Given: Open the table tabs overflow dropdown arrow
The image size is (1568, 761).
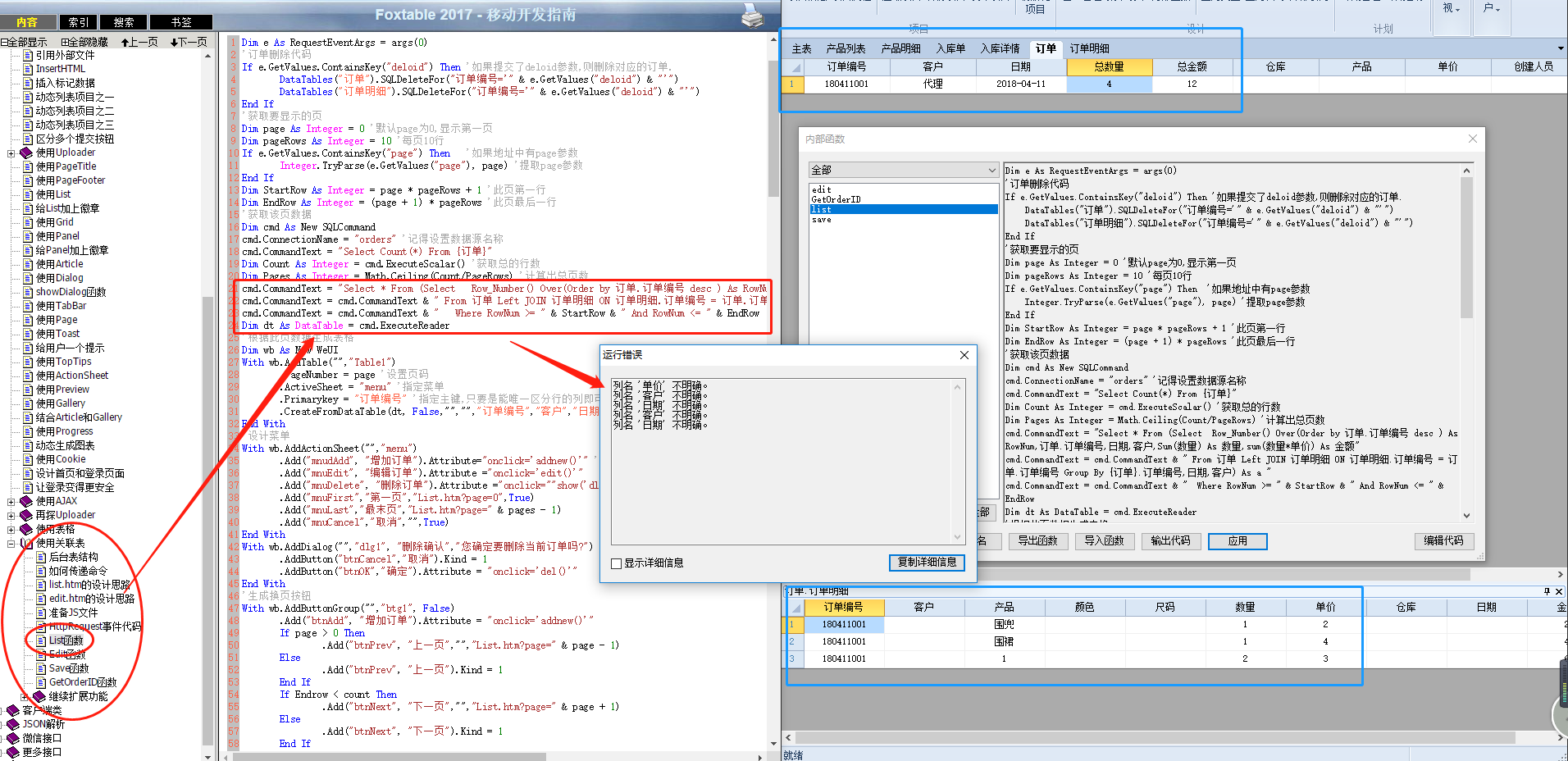Looking at the screenshot, I should 1559,48.
